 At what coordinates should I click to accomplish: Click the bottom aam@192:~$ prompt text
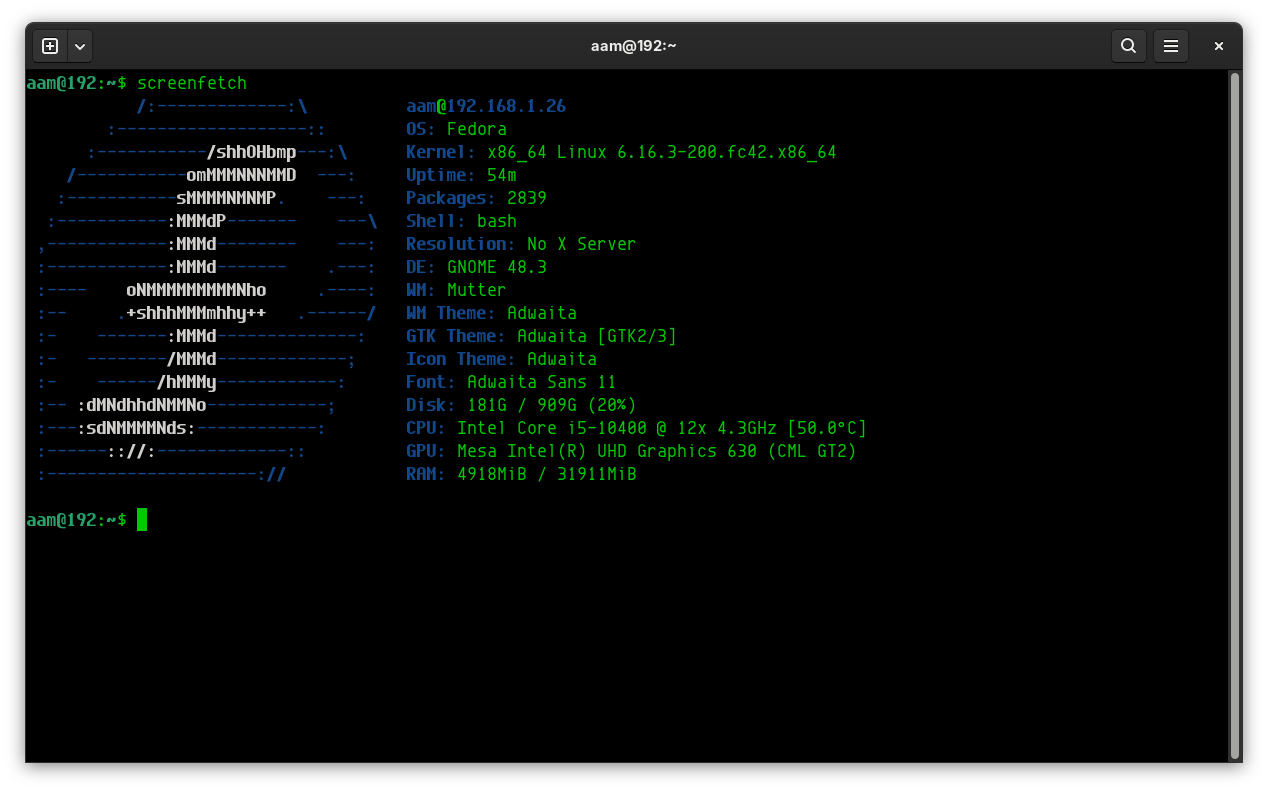(x=77, y=520)
